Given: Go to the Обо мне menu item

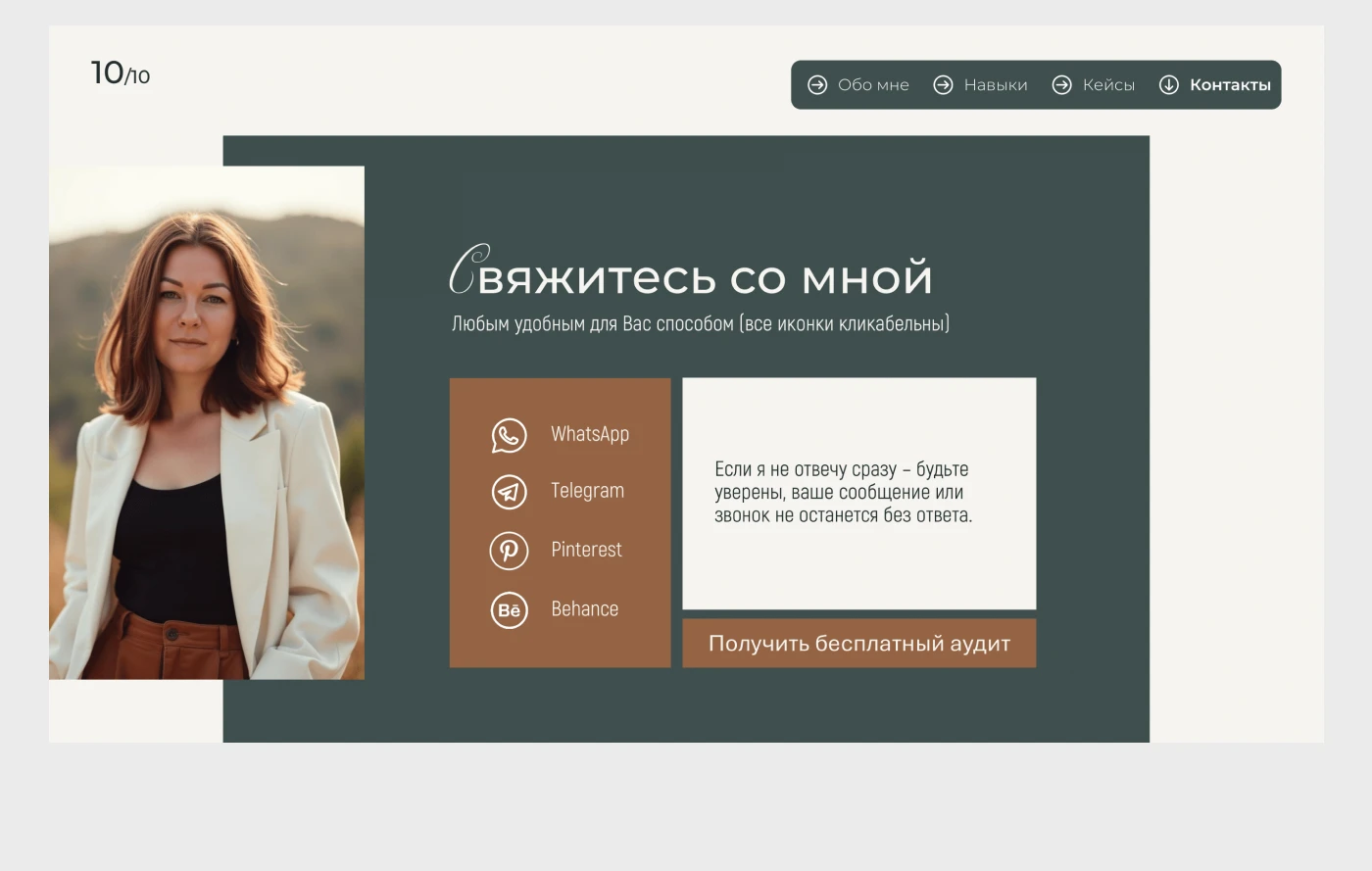Looking at the screenshot, I should tap(873, 85).
